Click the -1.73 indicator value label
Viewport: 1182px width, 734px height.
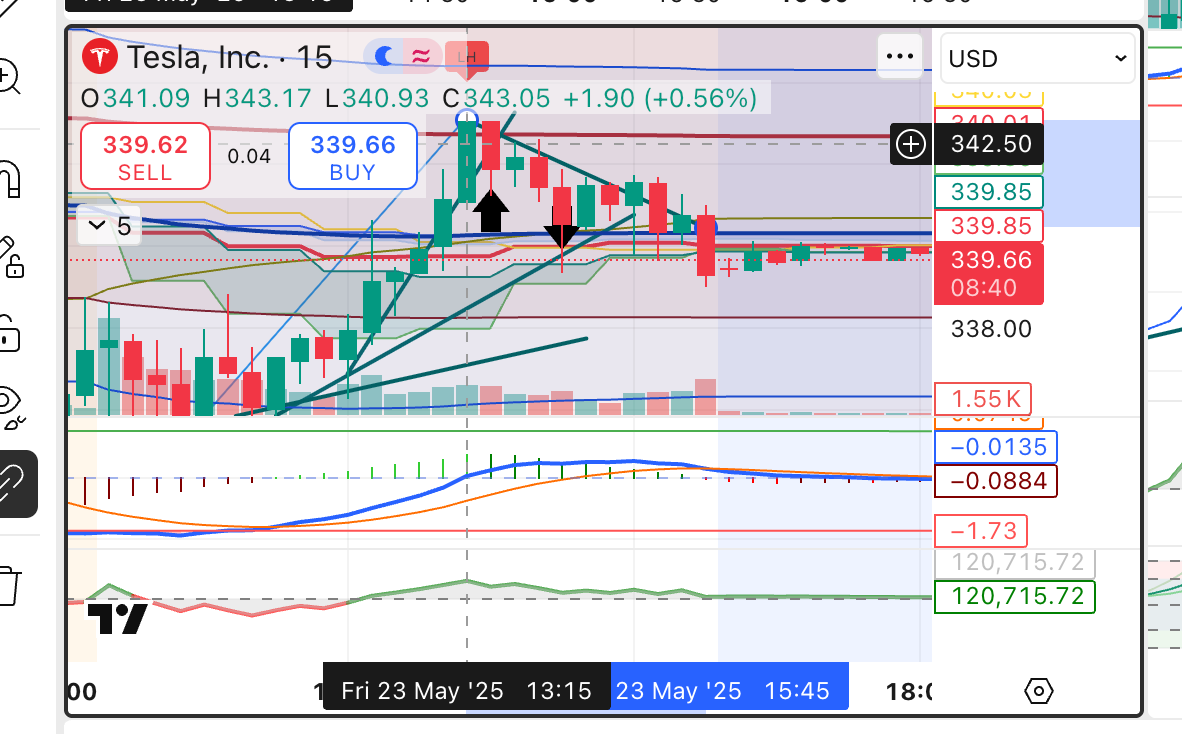click(x=981, y=531)
